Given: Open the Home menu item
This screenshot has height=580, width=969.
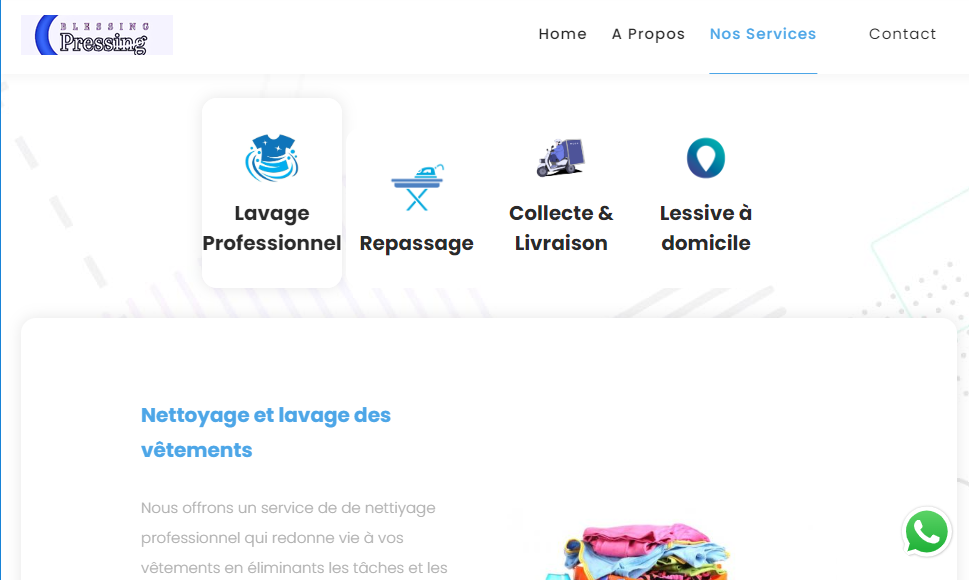Looking at the screenshot, I should coord(562,34).
